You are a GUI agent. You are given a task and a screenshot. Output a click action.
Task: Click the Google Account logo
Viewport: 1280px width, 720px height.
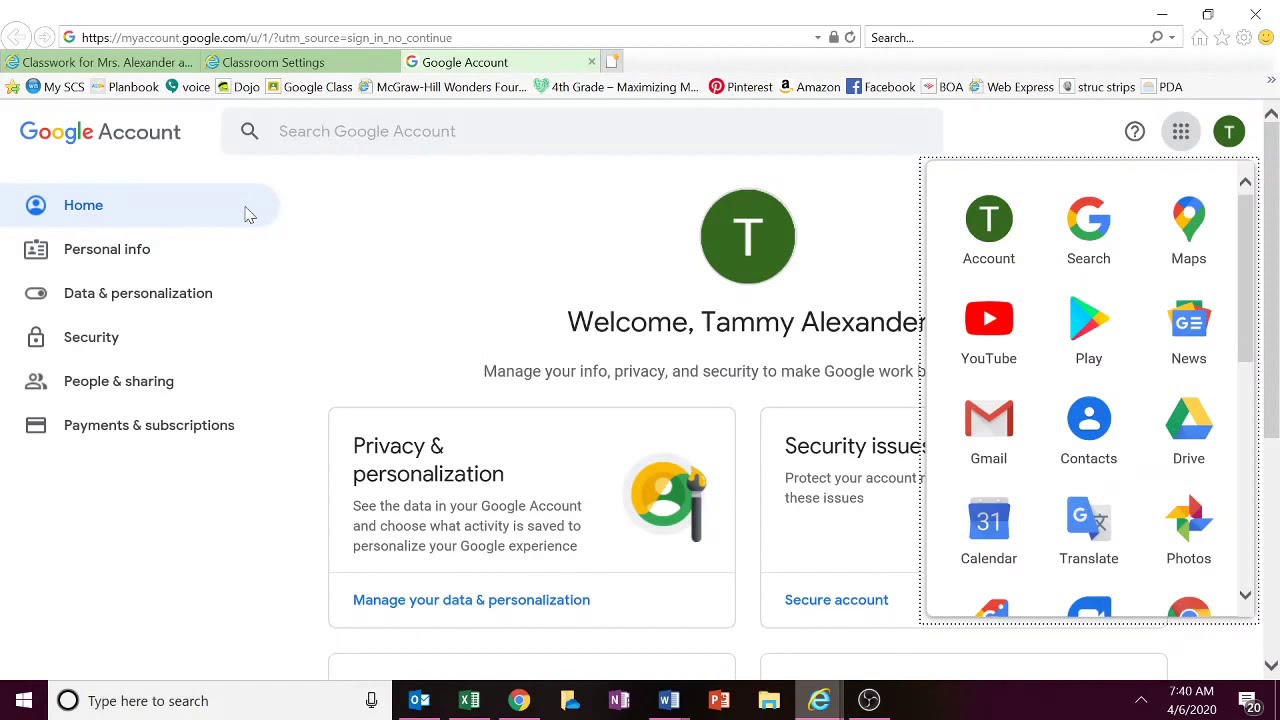(x=100, y=132)
